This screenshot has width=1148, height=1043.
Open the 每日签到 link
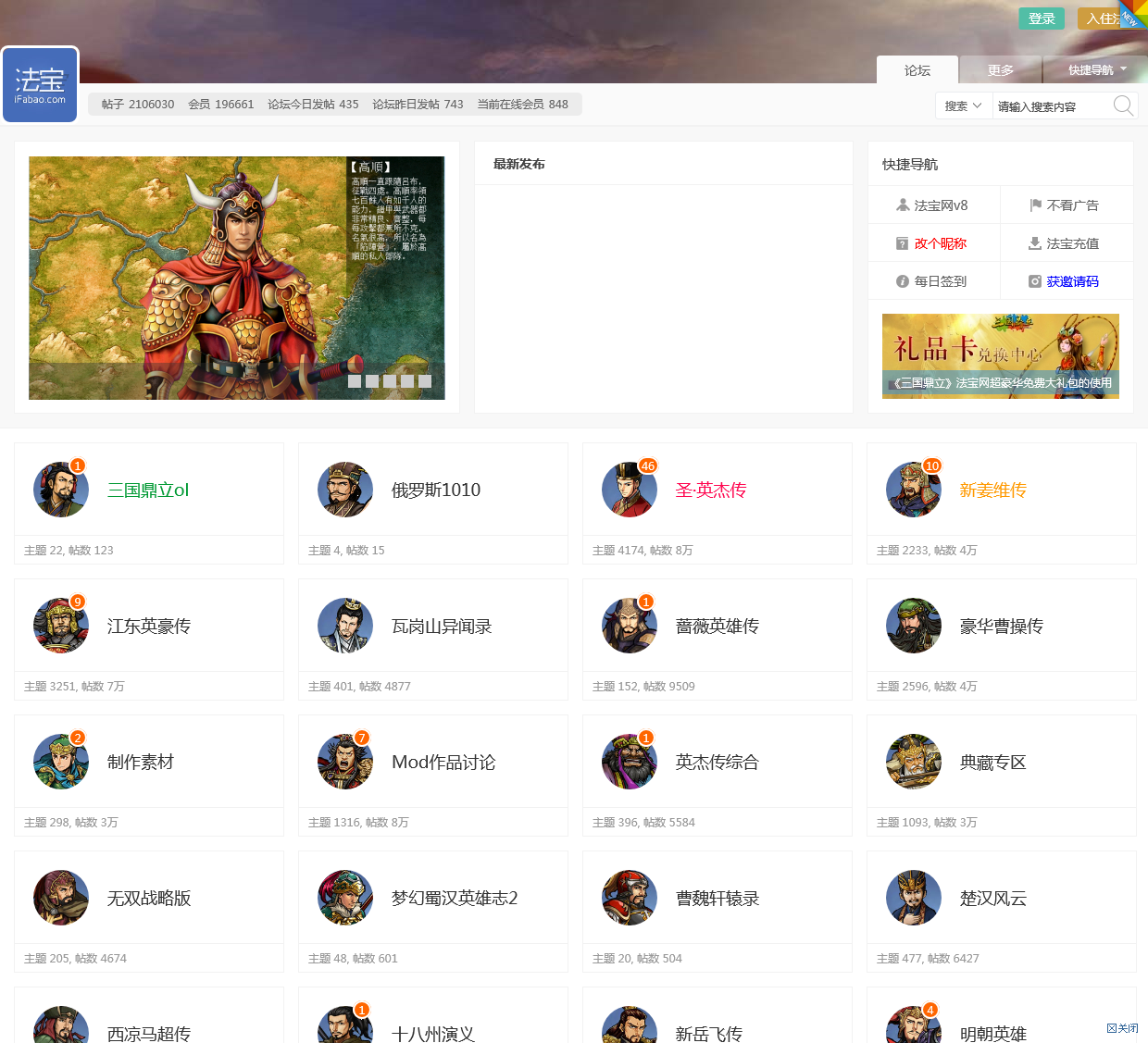click(x=941, y=281)
